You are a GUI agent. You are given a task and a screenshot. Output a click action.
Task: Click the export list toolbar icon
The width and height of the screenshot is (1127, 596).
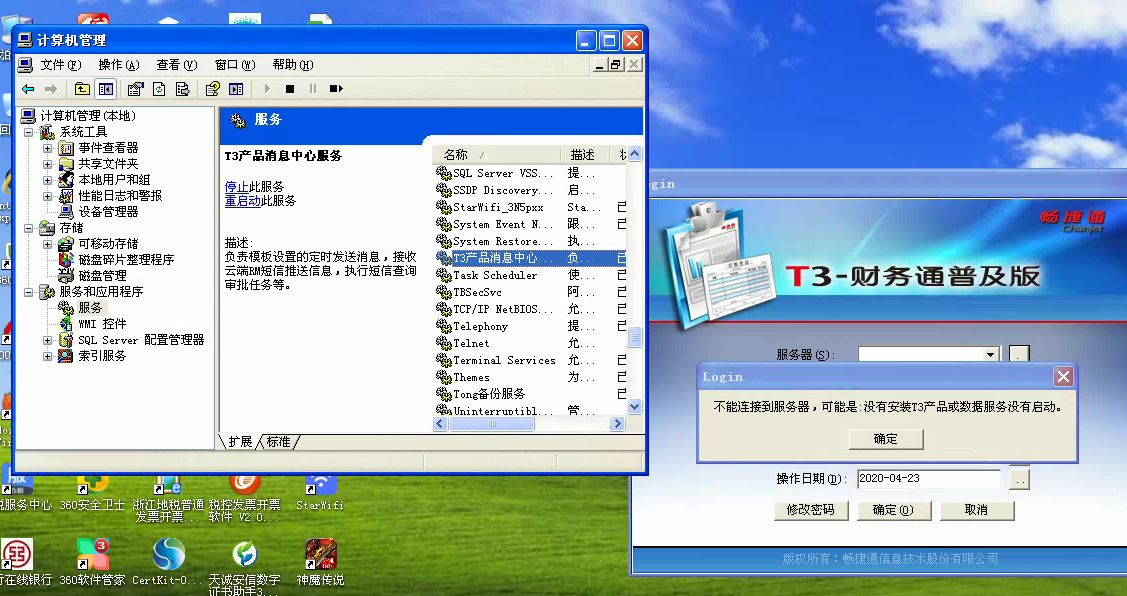coord(183,89)
